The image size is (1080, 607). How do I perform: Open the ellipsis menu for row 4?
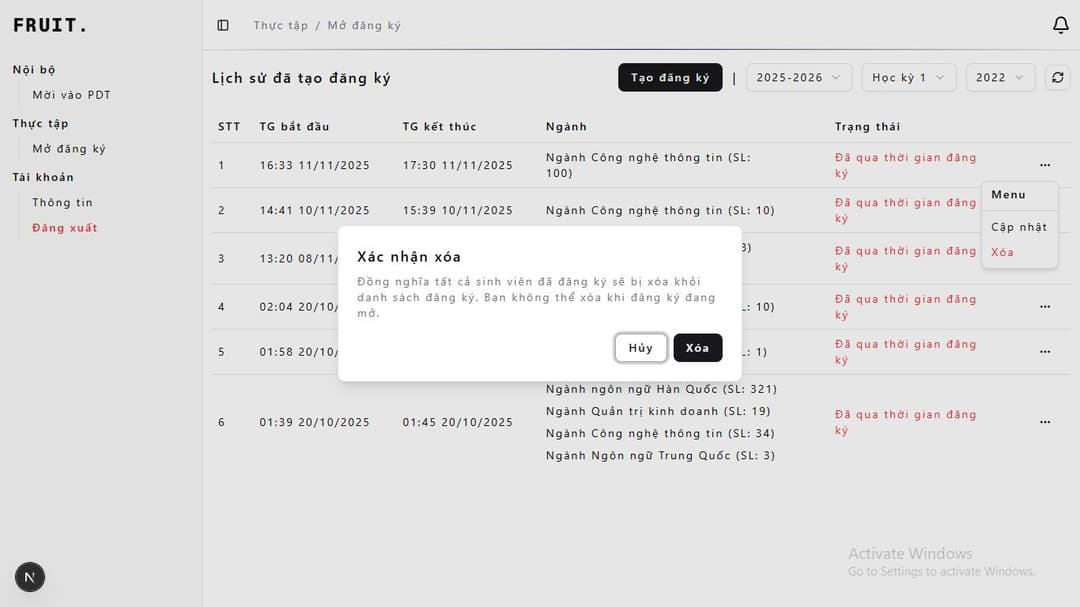[1044, 307]
